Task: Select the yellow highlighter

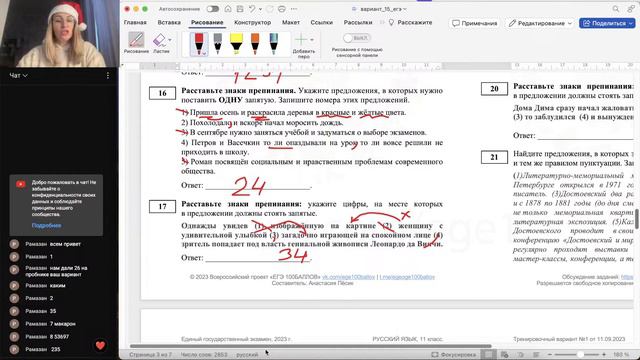Action: pyautogui.click(x=236, y=44)
